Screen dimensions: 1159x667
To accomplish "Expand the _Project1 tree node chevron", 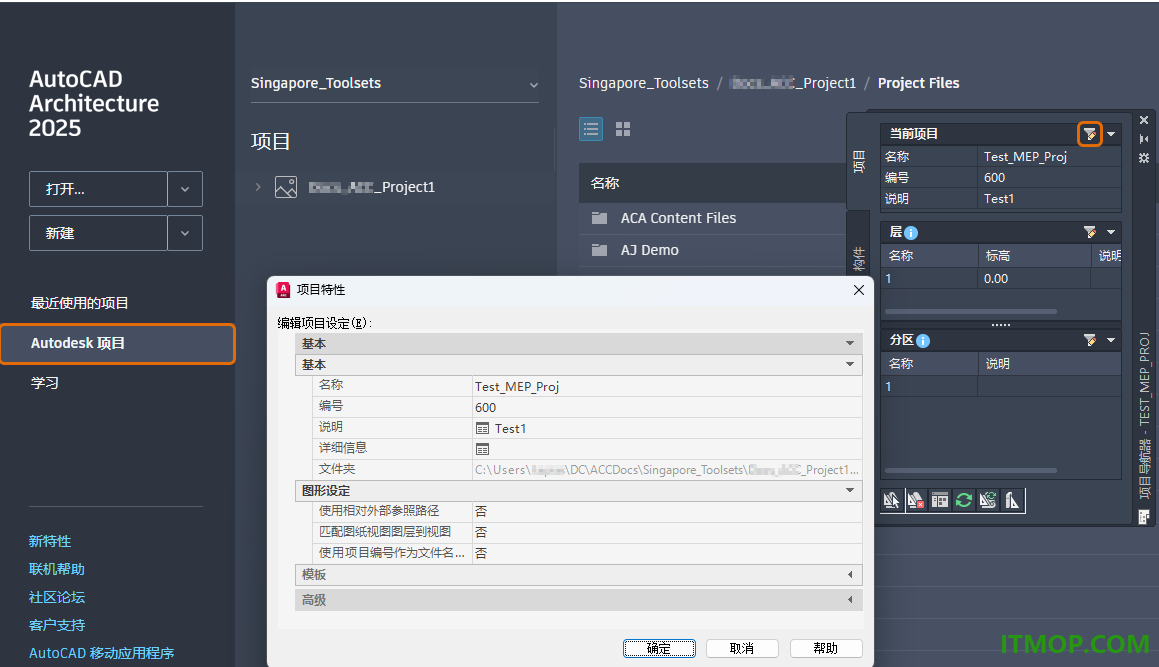I will coord(258,187).
